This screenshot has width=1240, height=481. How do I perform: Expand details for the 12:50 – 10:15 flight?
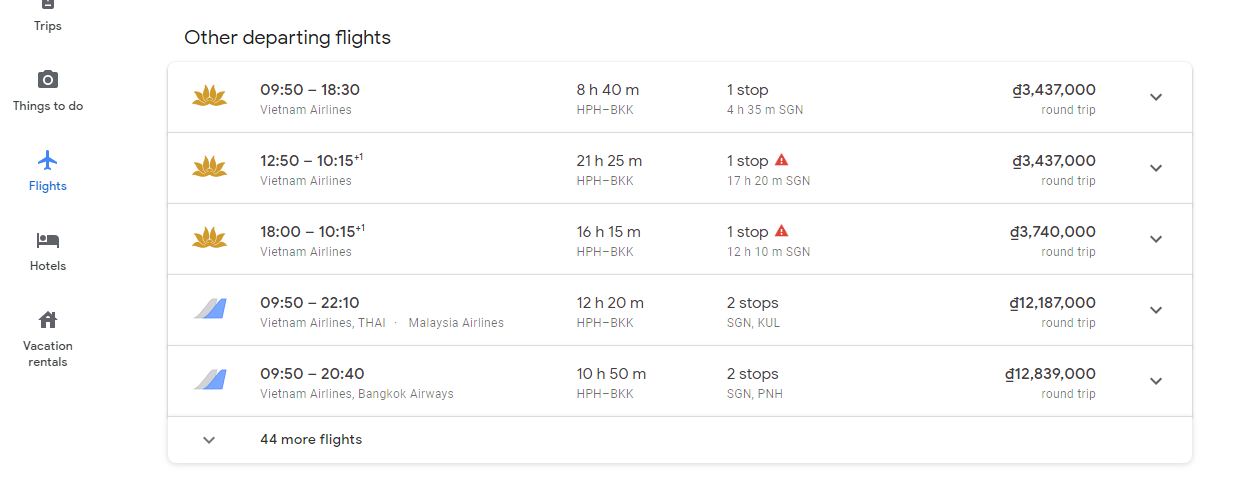[x=1156, y=168]
